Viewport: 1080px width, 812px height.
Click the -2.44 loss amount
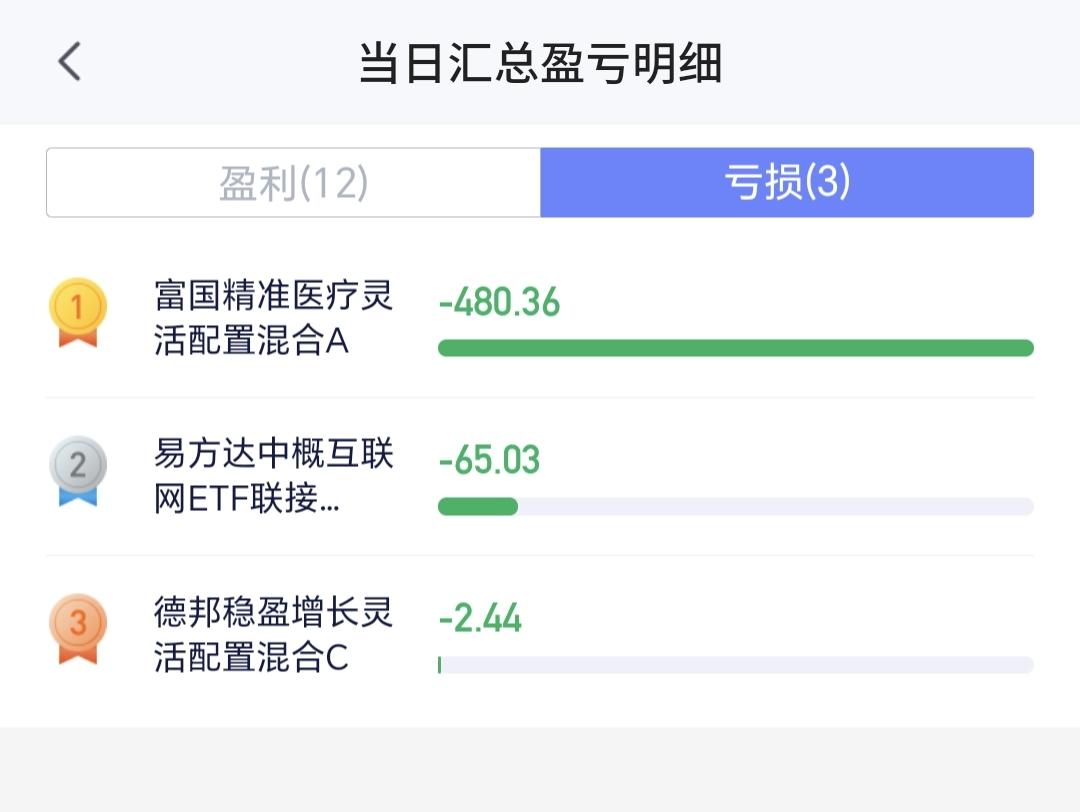coord(480,618)
